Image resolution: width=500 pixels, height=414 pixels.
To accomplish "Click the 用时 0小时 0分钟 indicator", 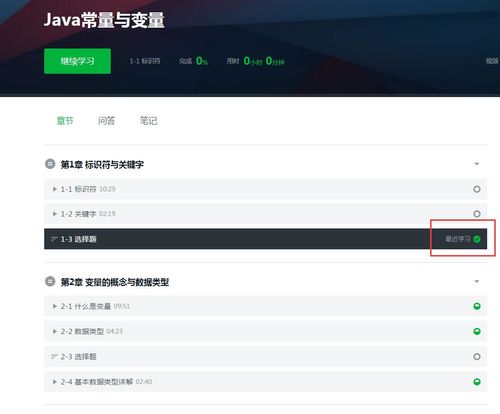I will pyautogui.click(x=255, y=61).
